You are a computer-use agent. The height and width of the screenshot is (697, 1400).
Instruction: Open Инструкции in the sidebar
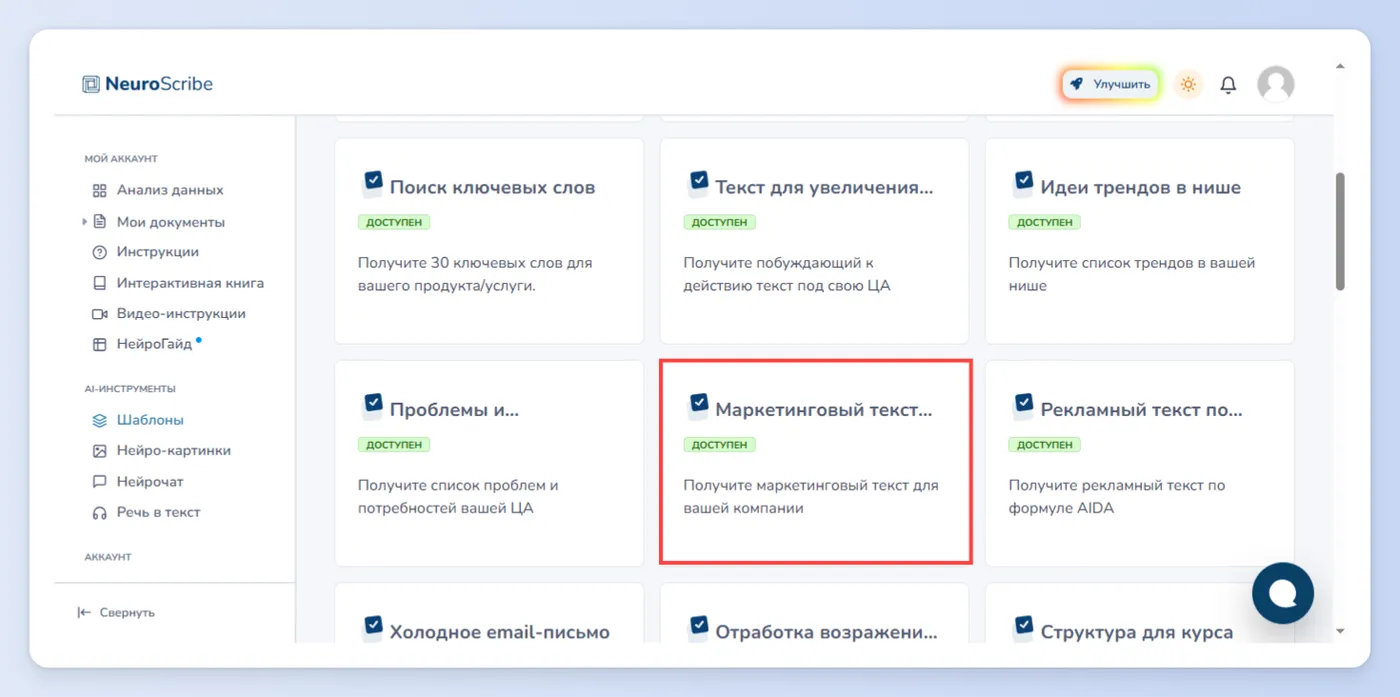pos(157,252)
